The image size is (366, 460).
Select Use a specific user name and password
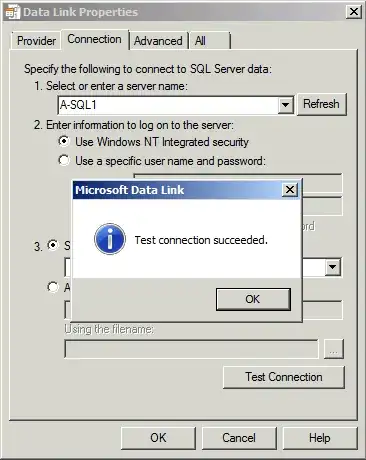click(64, 160)
